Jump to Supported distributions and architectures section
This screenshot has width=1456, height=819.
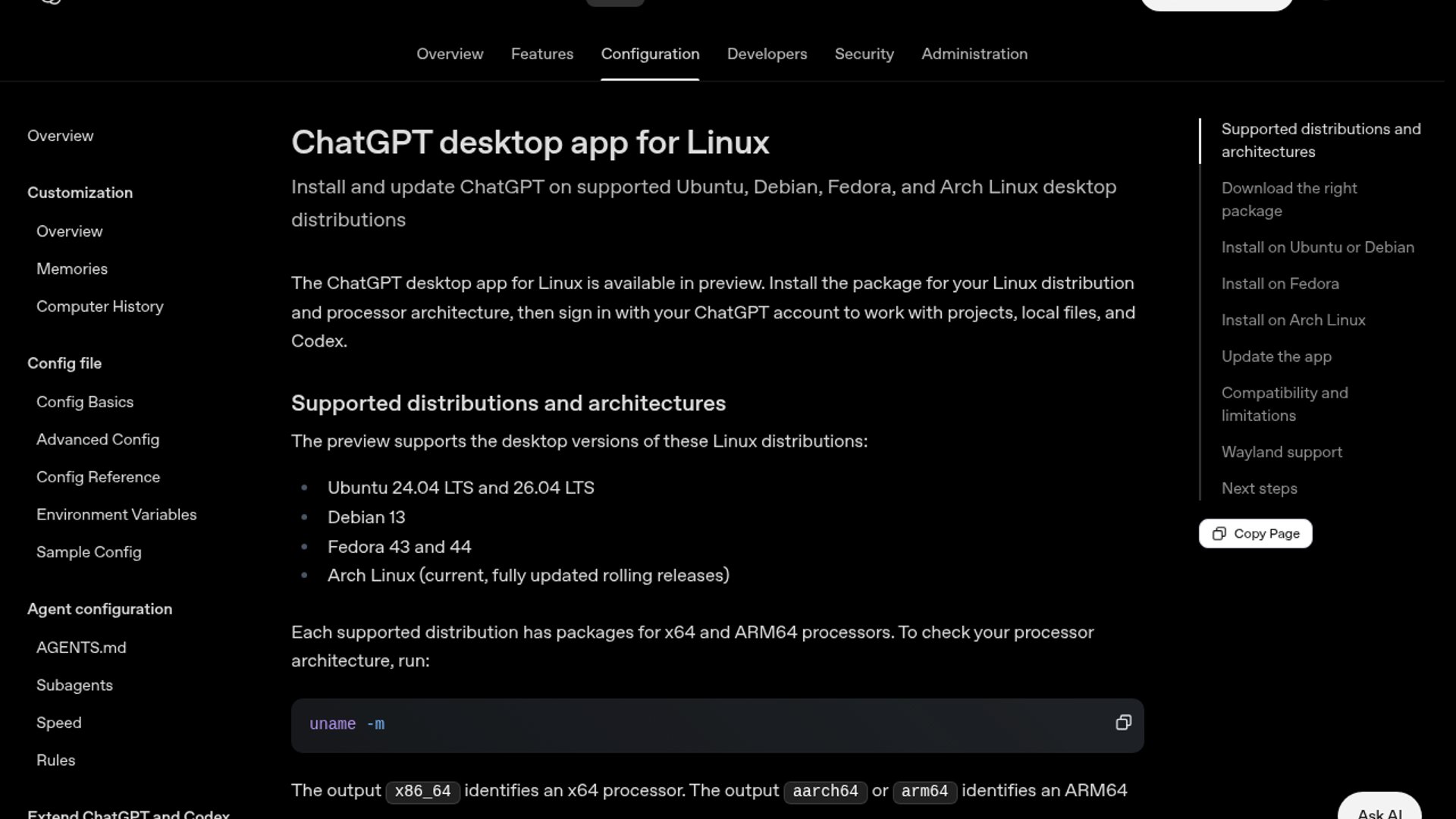tap(1321, 140)
